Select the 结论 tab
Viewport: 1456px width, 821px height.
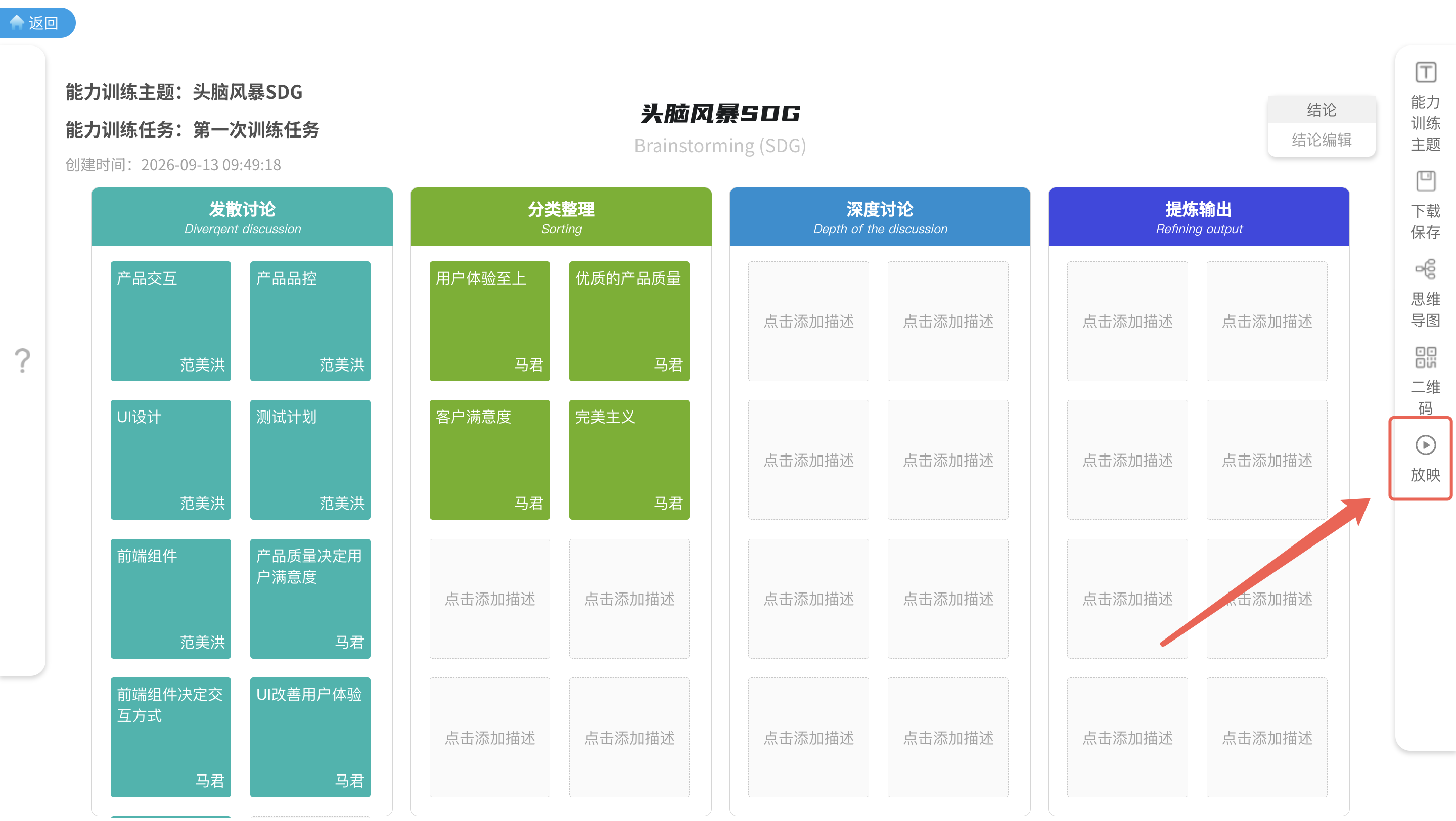click(1322, 110)
